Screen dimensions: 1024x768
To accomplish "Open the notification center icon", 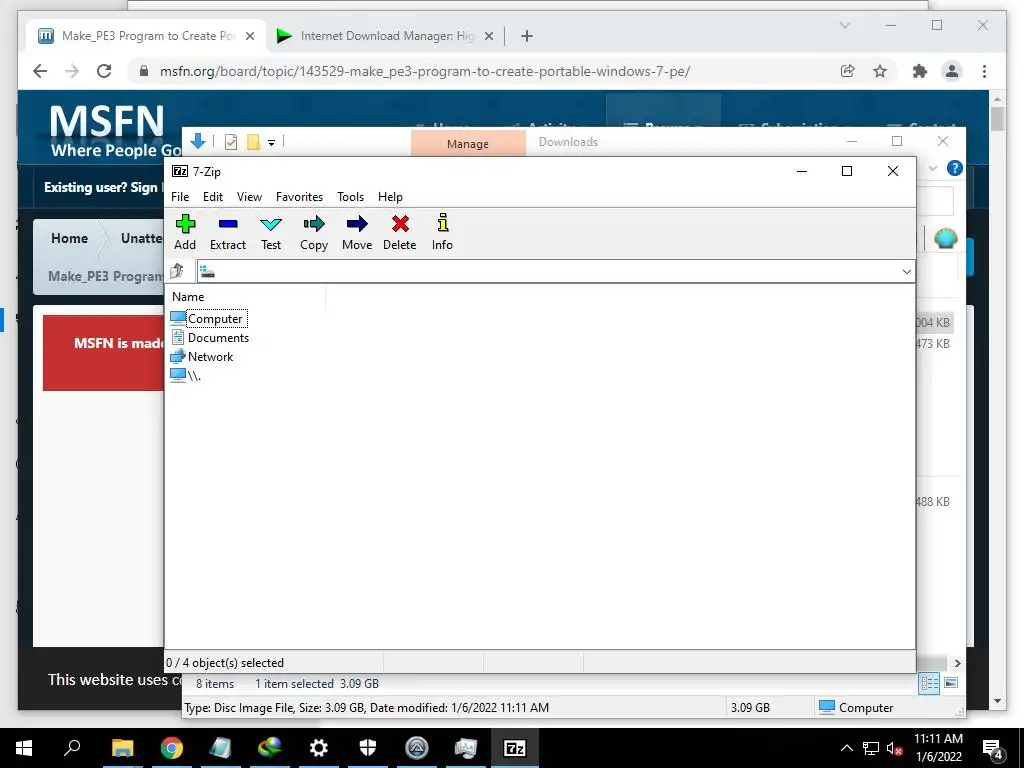I will point(993,749).
